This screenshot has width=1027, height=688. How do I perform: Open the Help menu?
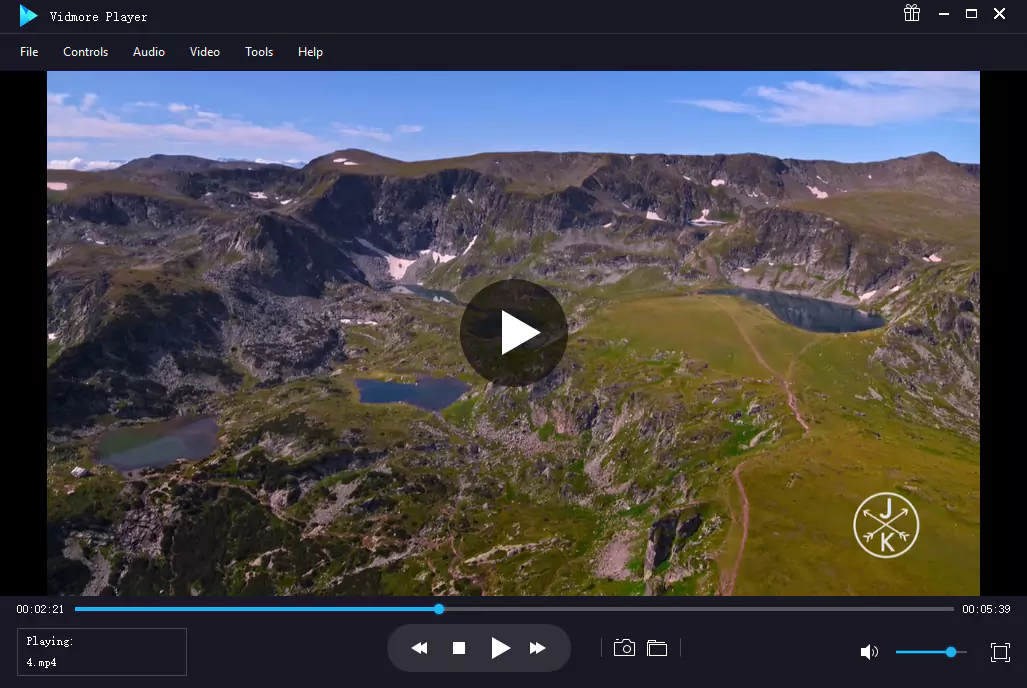click(310, 51)
